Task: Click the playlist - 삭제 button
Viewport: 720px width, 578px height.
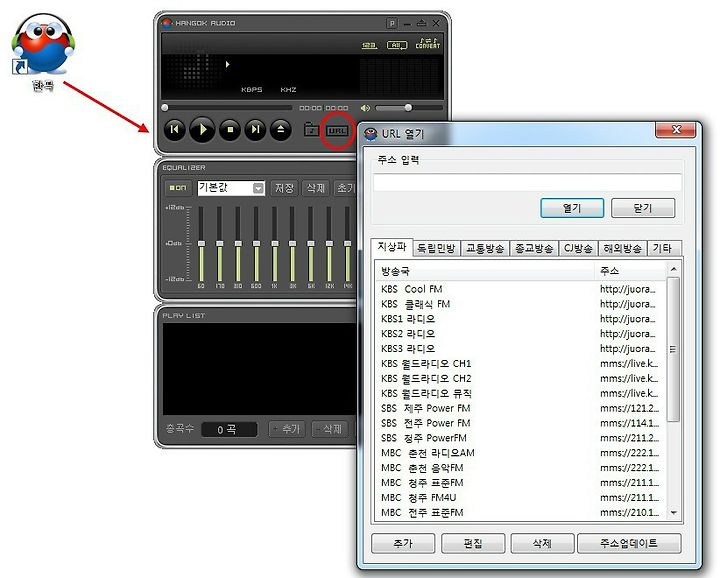Action: [x=329, y=429]
